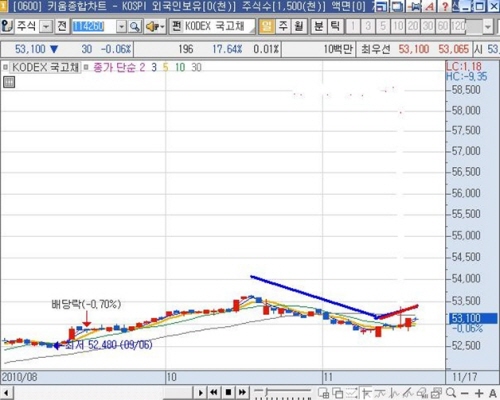
Task: Click the minus zoom out icon
Action: coord(465,393)
